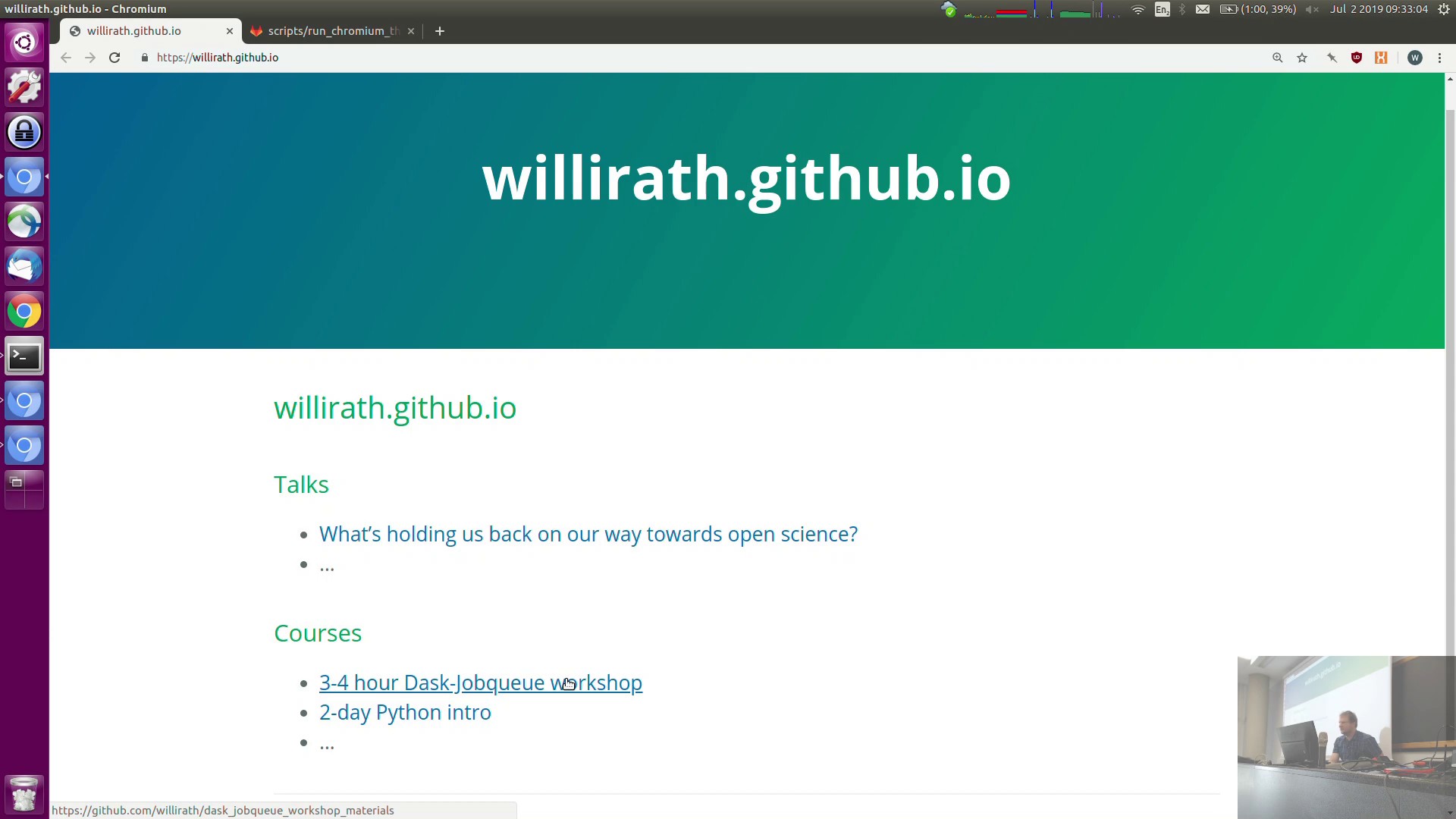Screen dimensions: 1456x819
Task: Click the browser back arrow
Action: pyautogui.click(x=66, y=58)
